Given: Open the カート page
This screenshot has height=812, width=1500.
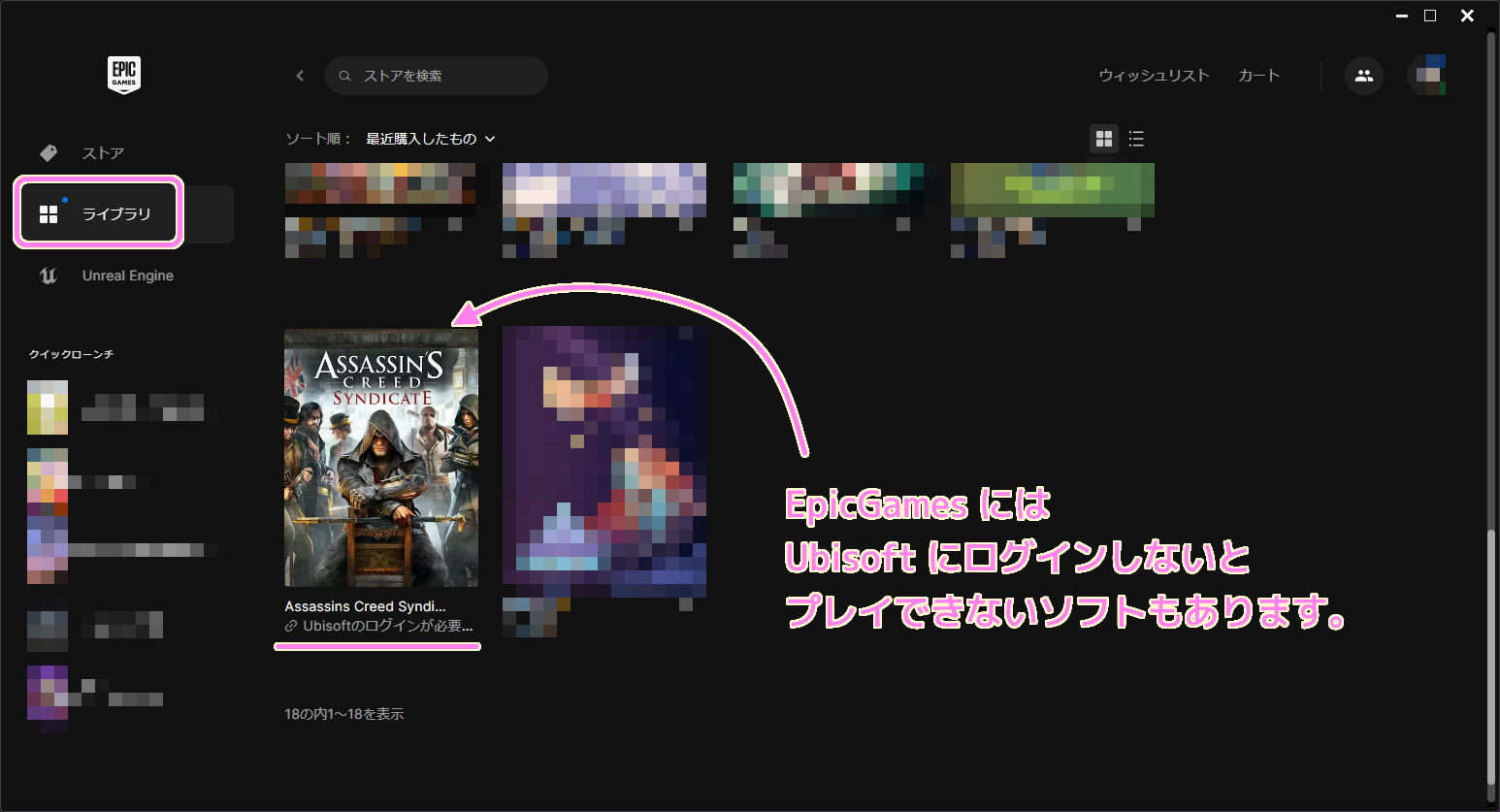Looking at the screenshot, I should point(1258,75).
